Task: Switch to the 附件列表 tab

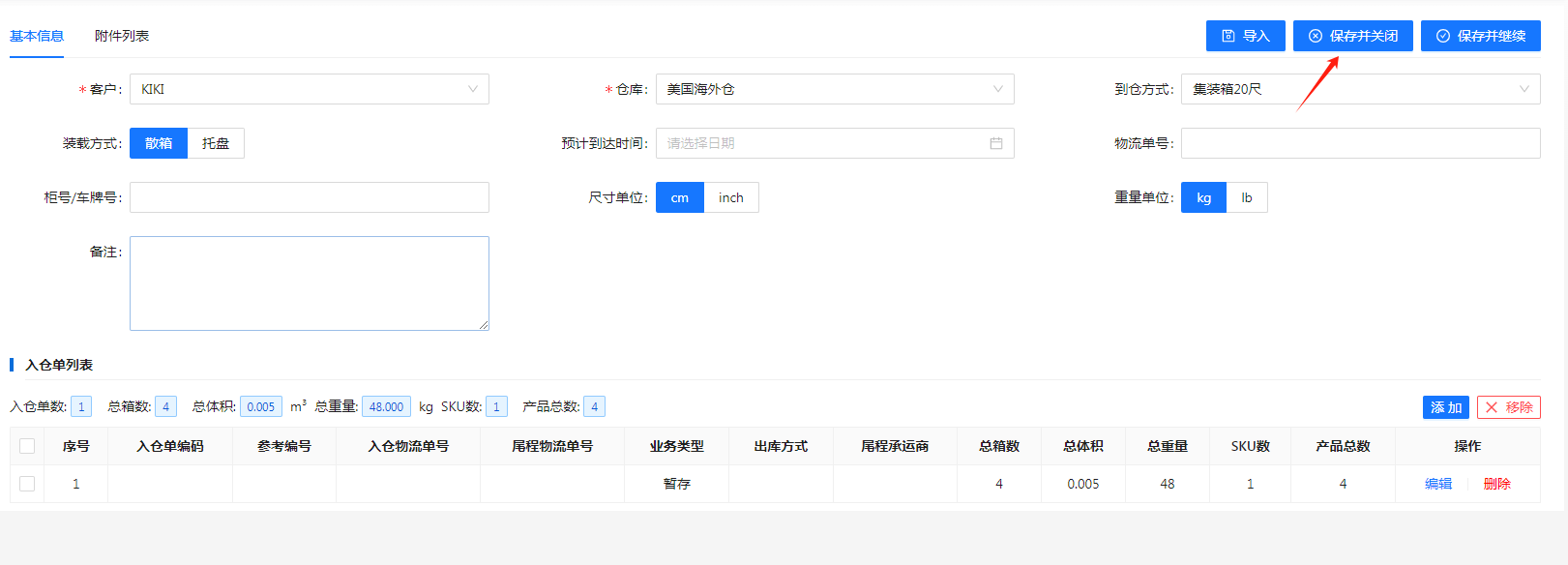Action: point(122,36)
